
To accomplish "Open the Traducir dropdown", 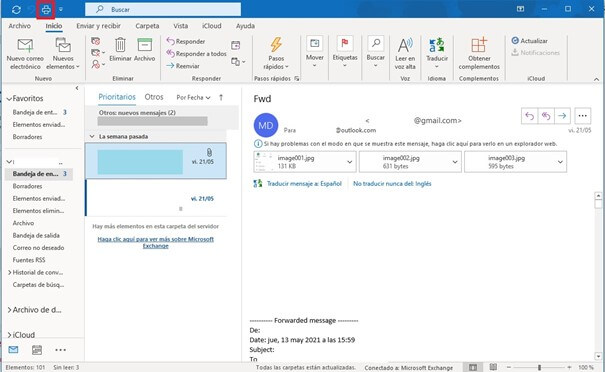I will 437,54.
